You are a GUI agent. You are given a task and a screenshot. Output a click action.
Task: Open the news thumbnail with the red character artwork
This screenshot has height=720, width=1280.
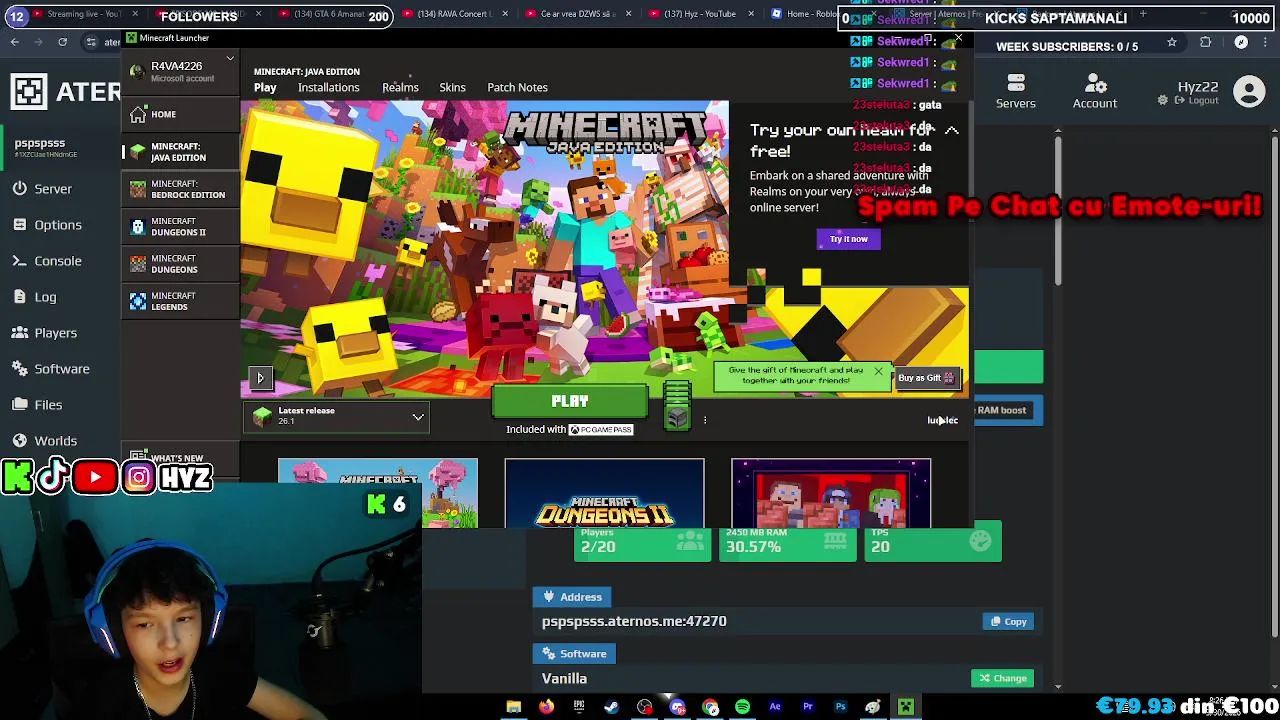[x=831, y=493]
